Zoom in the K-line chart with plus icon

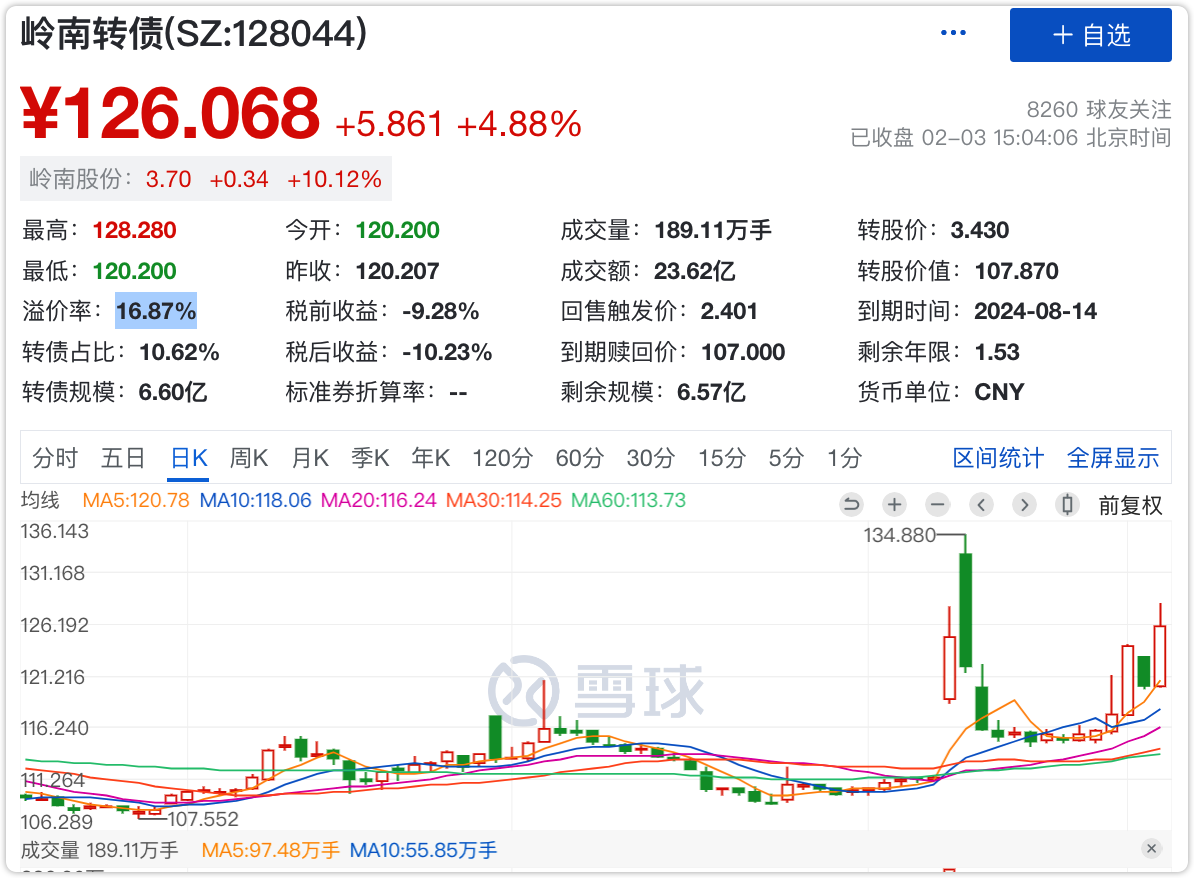[894, 505]
